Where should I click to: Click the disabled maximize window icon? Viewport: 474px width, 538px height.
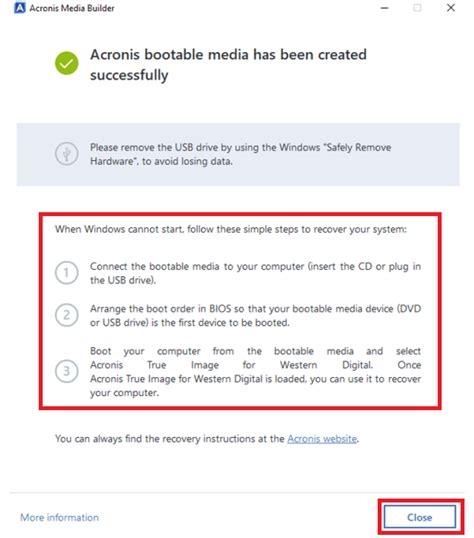(x=417, y=8)
